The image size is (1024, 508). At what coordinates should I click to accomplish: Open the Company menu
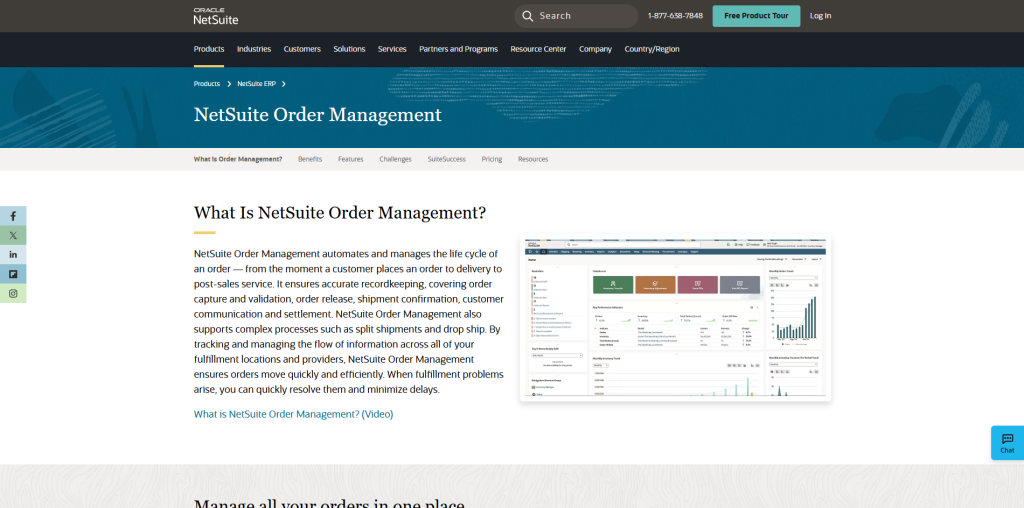click(x=596, y=49)
